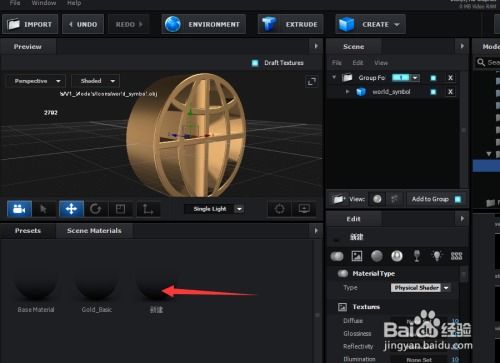Switch to the Scene Materials tab
The height and width of the screenshot is (363, 500).
click(x=94, y=231)
